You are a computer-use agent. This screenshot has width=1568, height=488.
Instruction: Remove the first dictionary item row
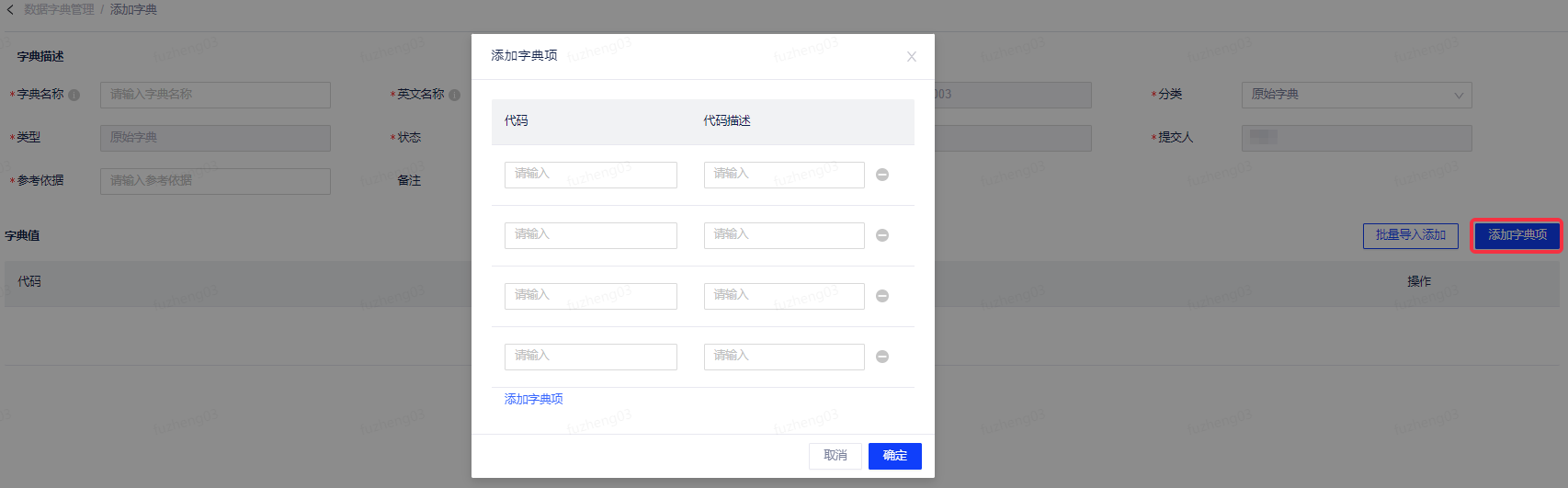882,175
